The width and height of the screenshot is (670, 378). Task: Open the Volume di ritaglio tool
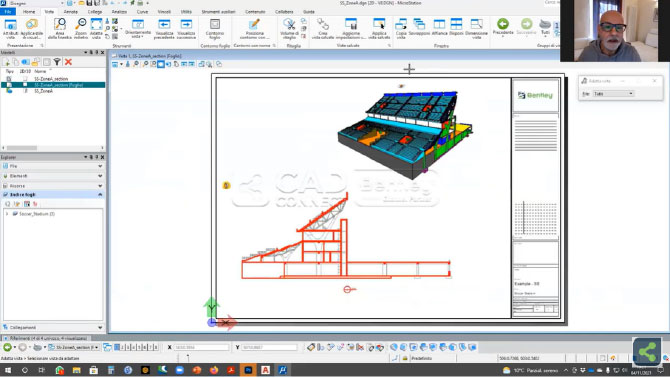289,29
